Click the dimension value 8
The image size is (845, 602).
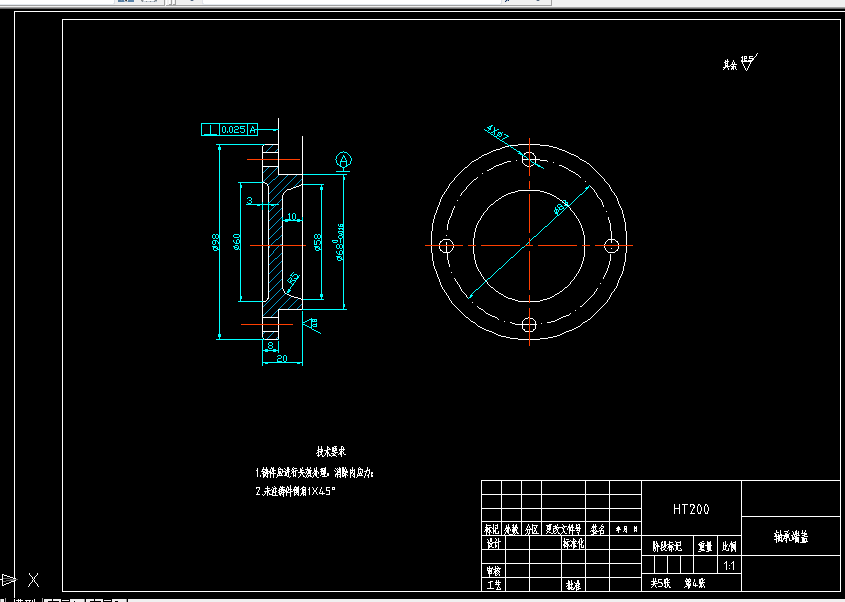(271, 345)
